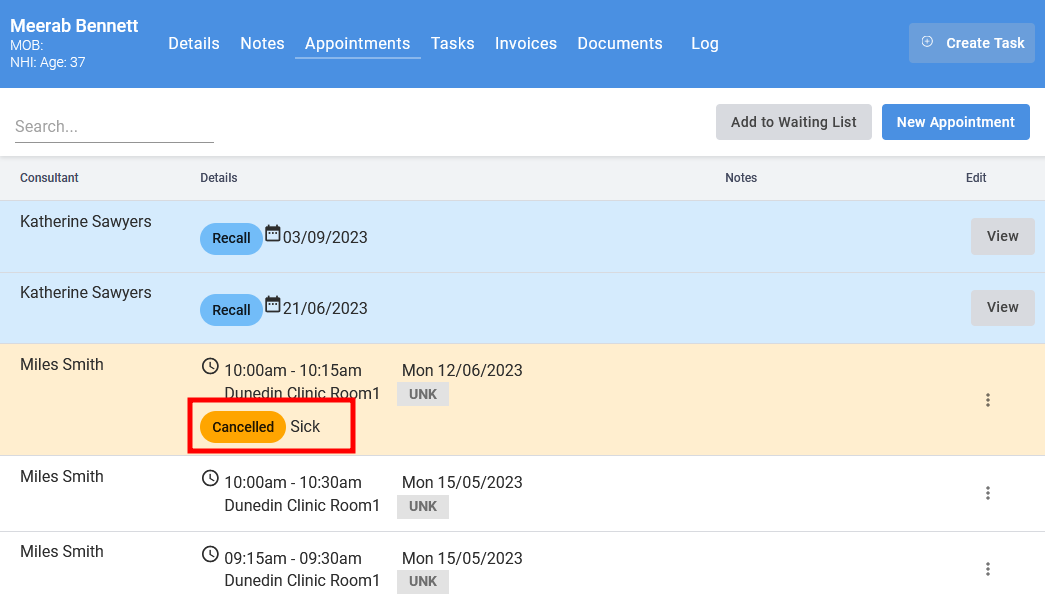
Task: View the 03/09/2023 recall
Action: (1002, 237)
